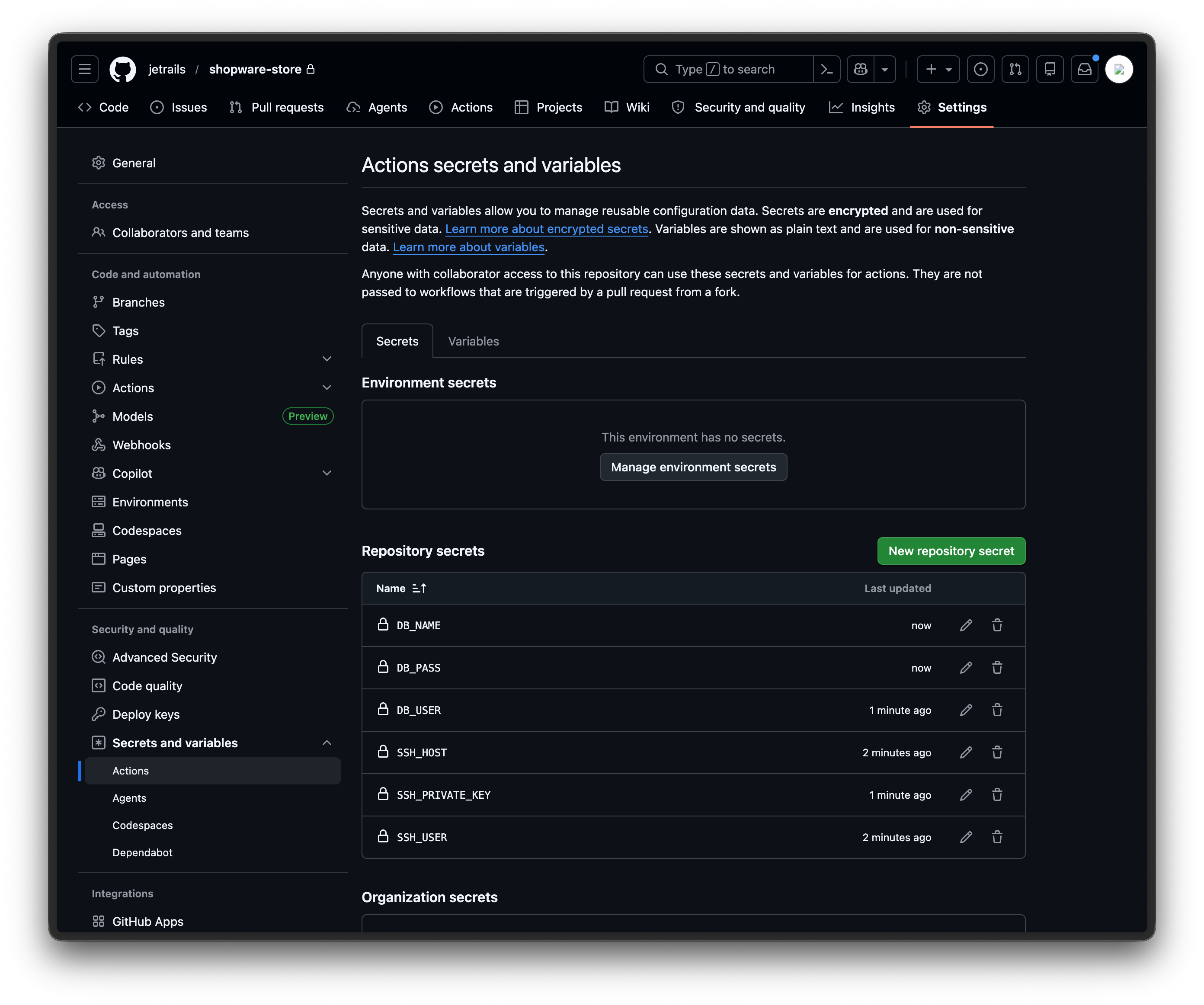Open Dependabot secrets sub-item
Viewport: 1204px width, 1005px height.
click(213, 852)
